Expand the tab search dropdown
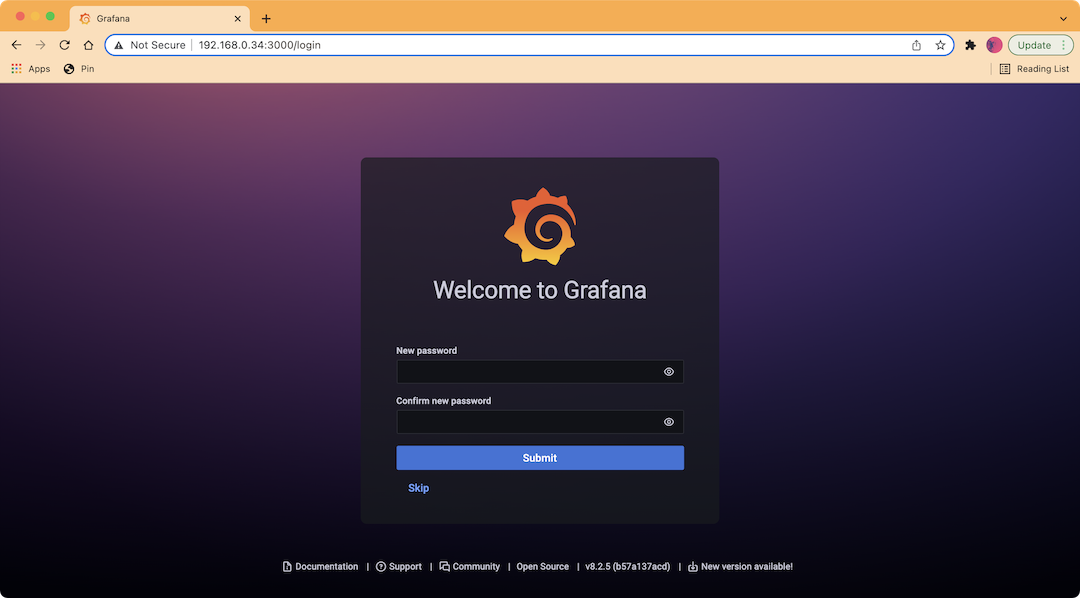The image size is (1080, 598). 1063,19
